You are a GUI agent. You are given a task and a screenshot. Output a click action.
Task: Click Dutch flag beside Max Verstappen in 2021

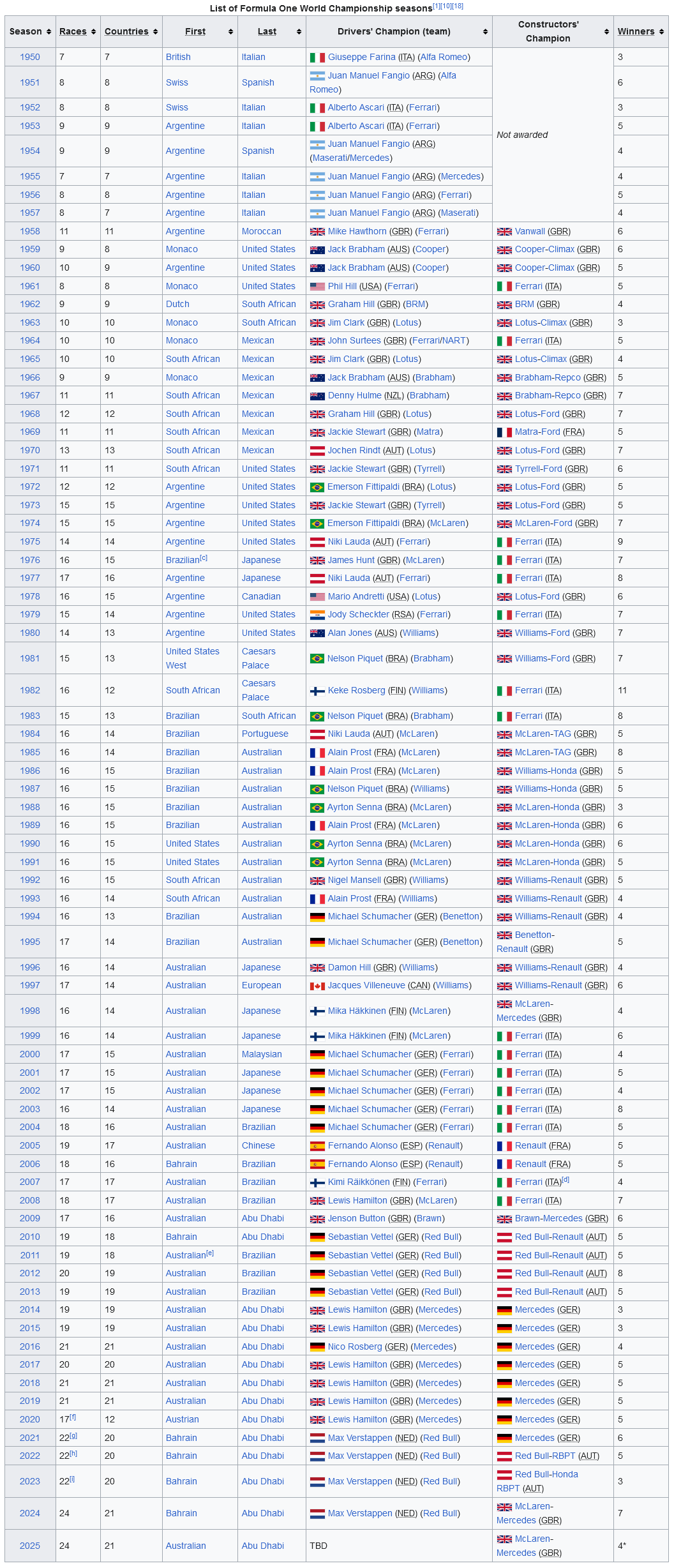(317, 1438)
